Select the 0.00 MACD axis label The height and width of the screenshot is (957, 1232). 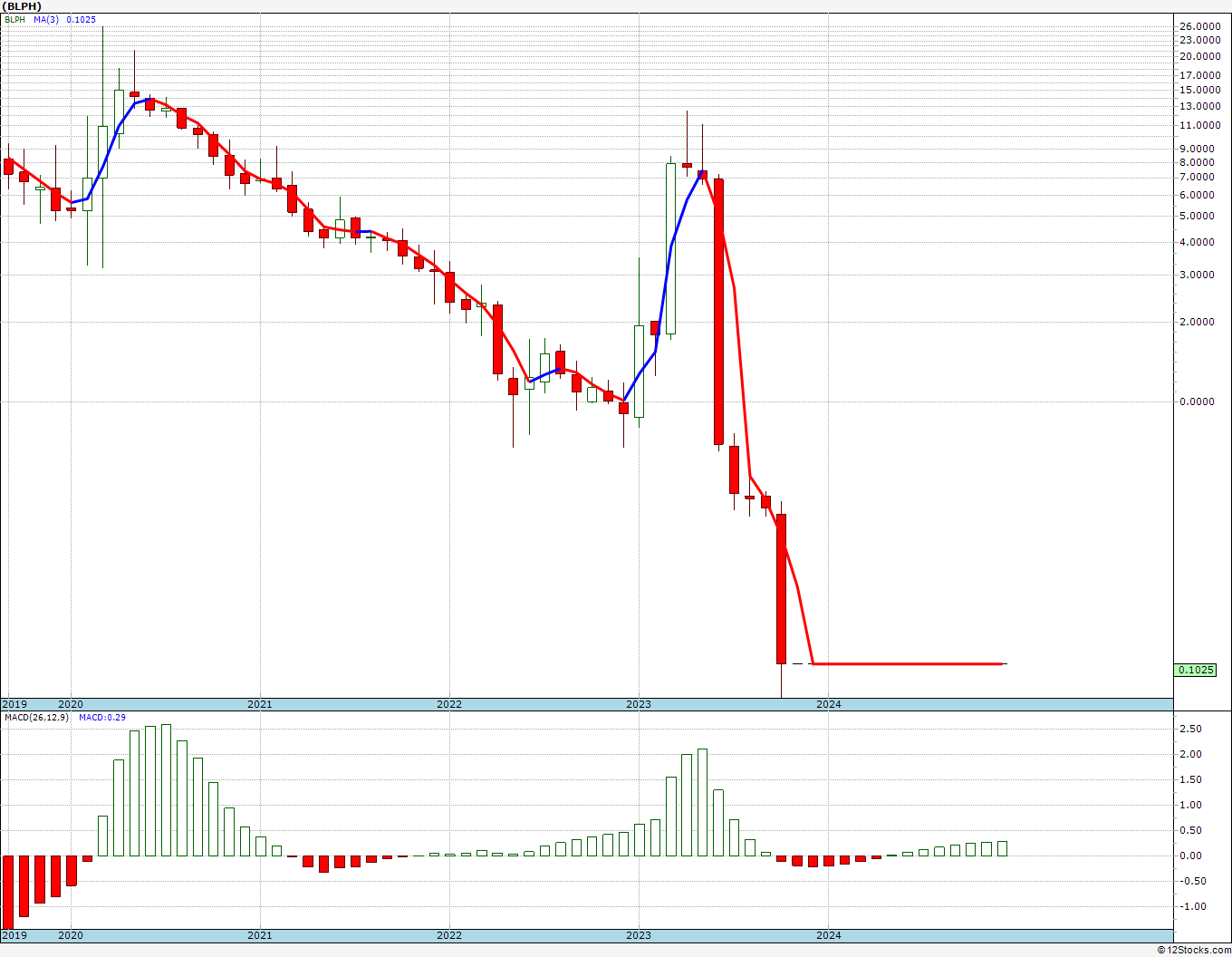tap(1189, 855)
